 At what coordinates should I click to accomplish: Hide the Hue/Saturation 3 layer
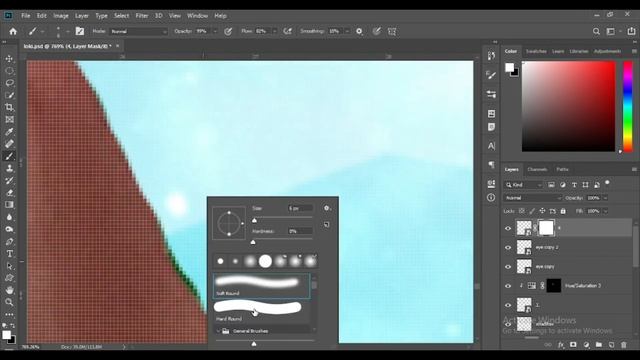[508, 286]
